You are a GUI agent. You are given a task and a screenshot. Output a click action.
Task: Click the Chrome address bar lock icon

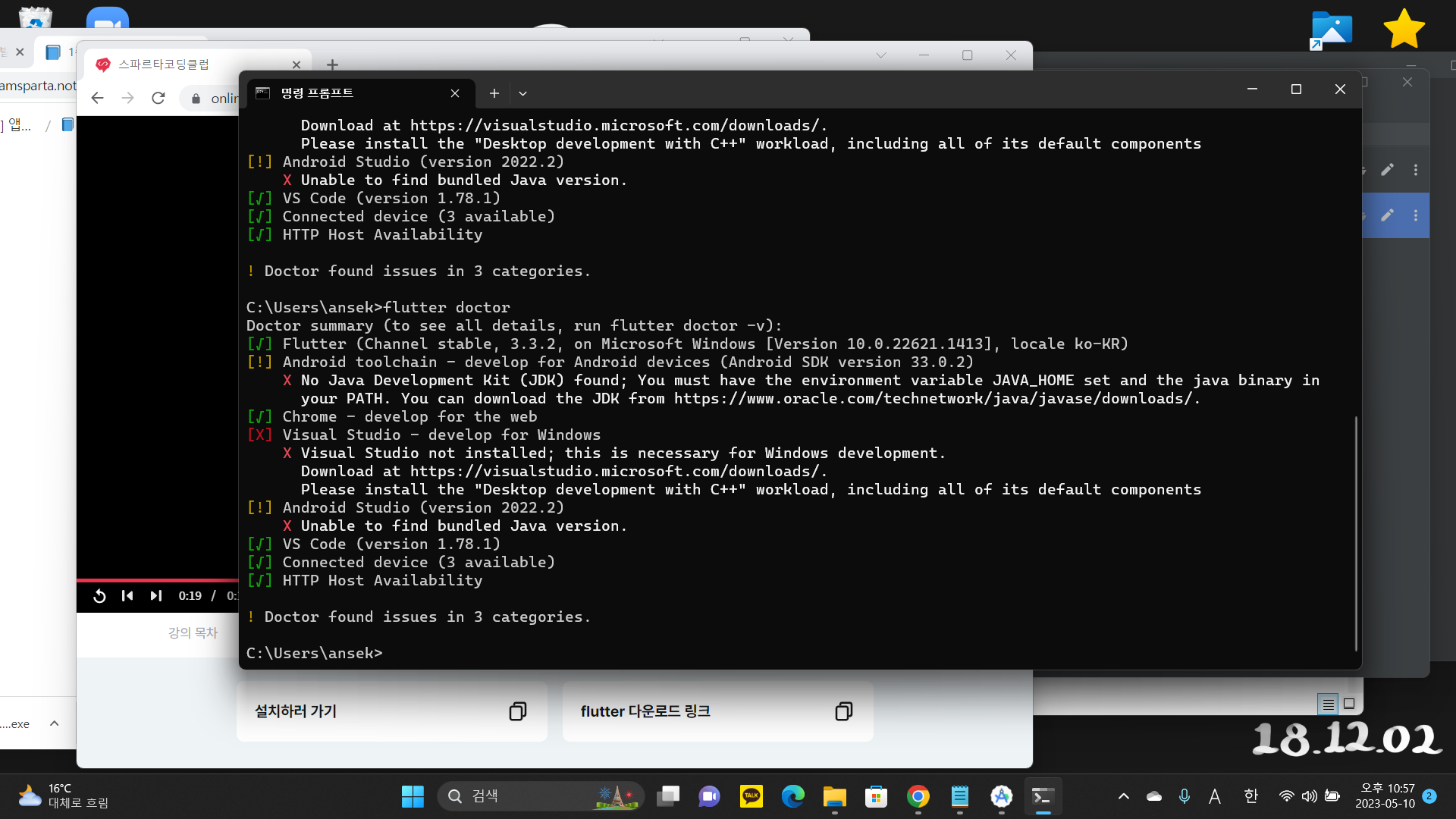click(196, 99)
